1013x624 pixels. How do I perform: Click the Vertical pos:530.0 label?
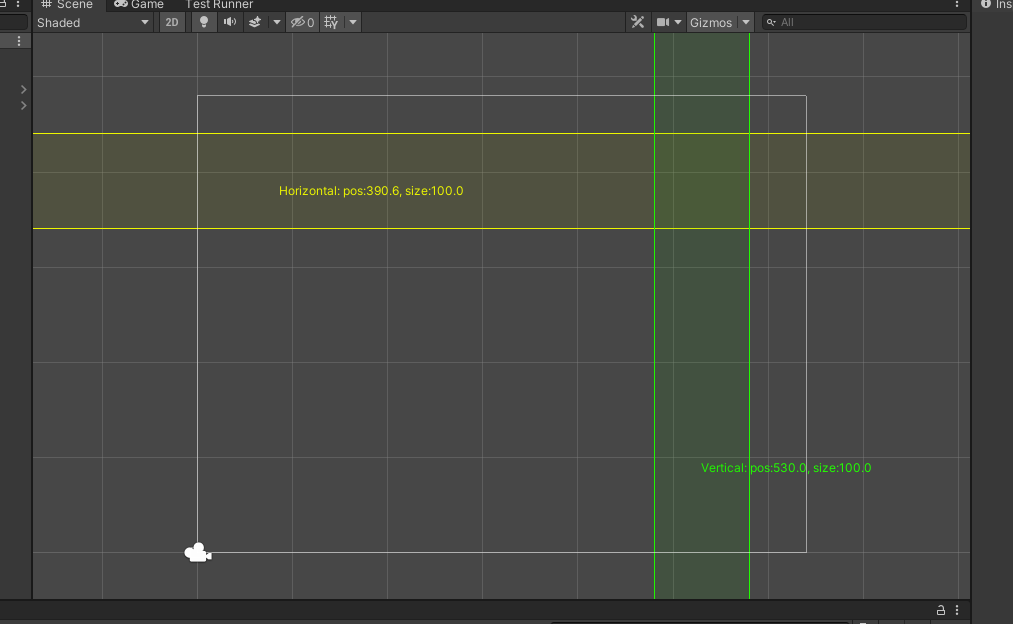pos(786,468)
